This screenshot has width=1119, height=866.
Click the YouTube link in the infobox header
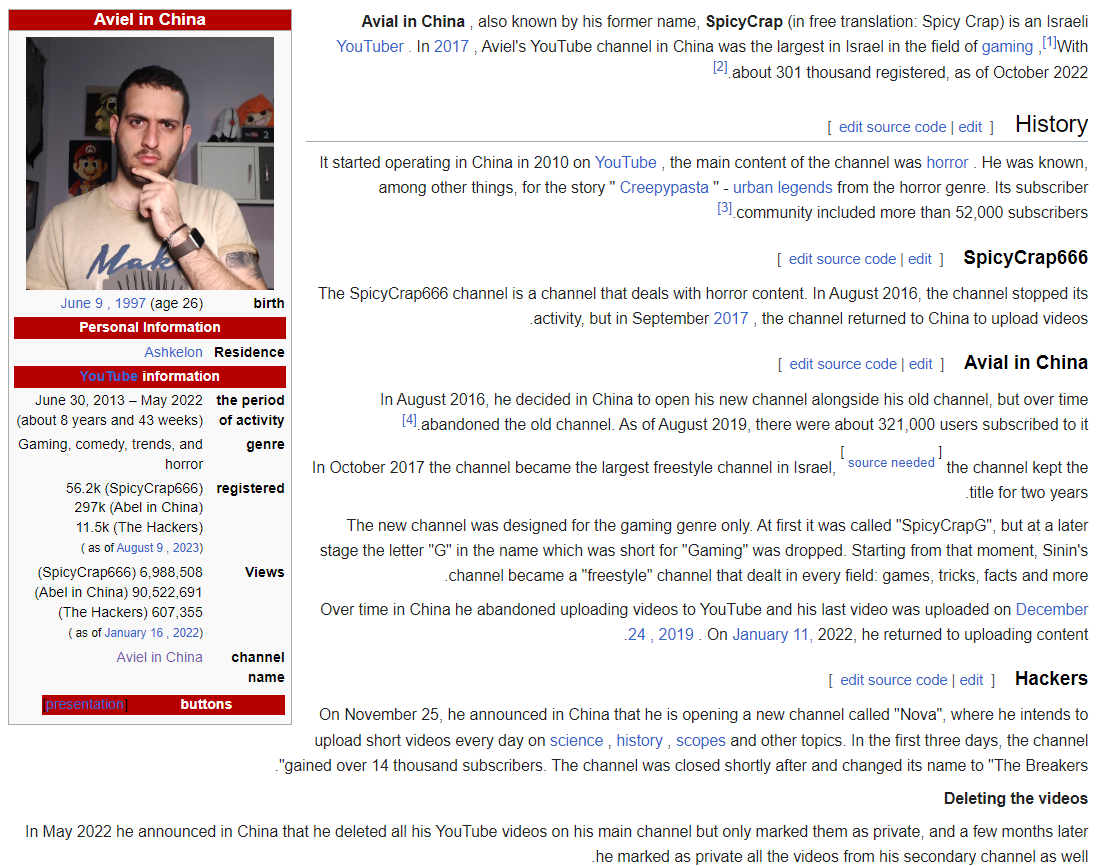[x=108, y=376]
